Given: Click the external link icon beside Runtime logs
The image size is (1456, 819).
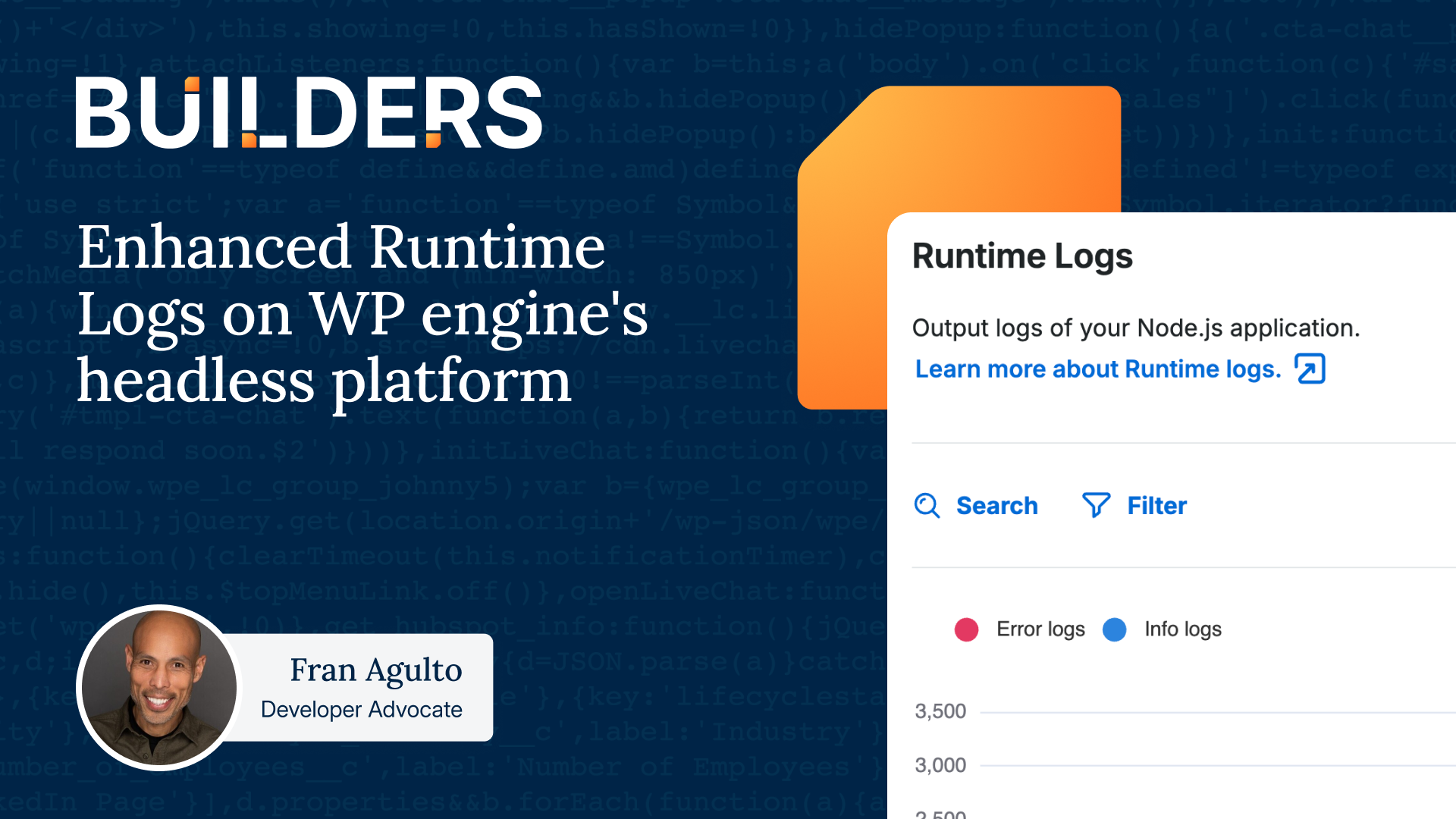Looking at the screenshot, I should pyautogui.click(x=1309, y=369).
